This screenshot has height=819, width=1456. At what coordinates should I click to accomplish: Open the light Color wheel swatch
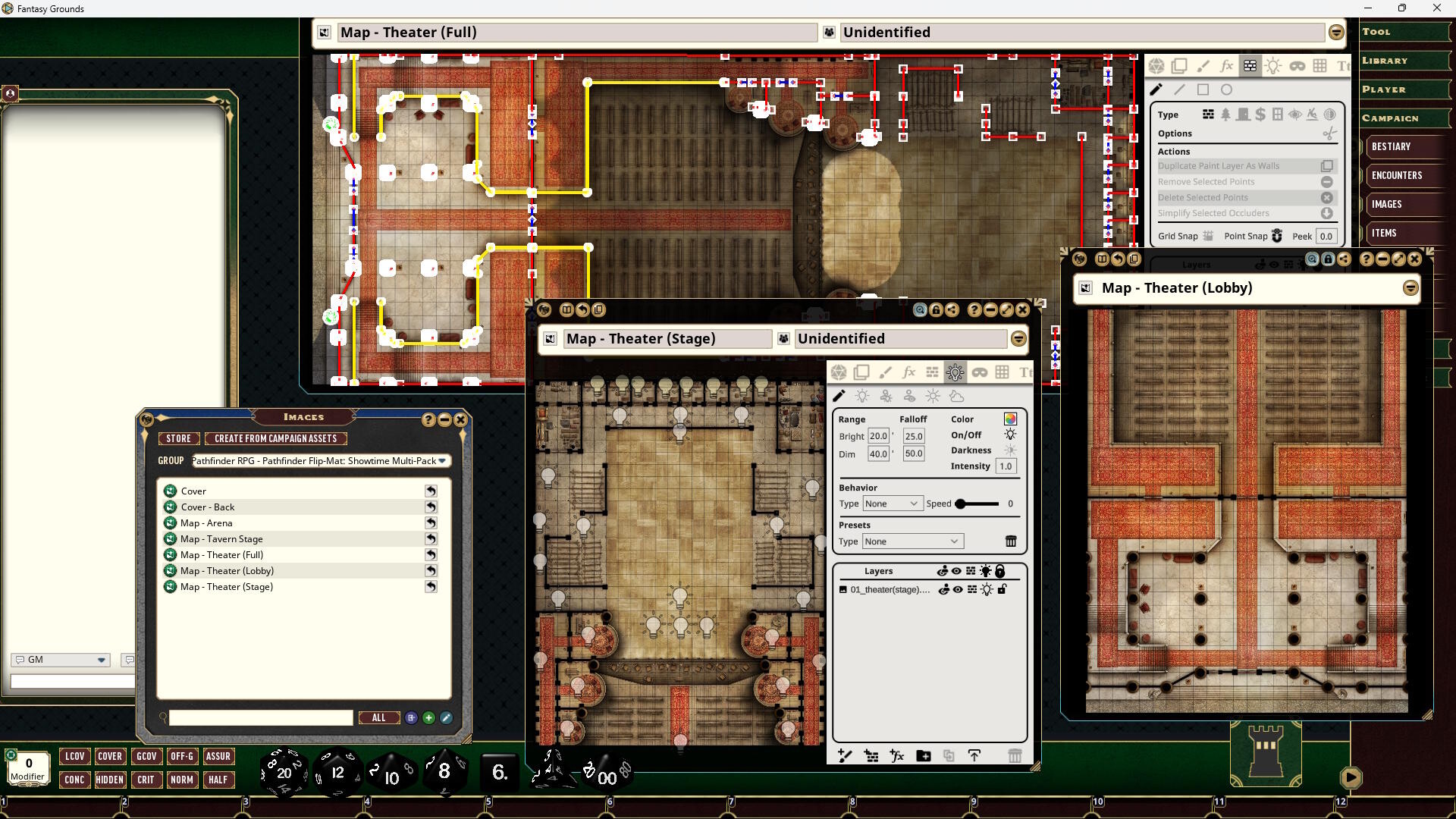pyautogui.click(x=1010, y=419)
